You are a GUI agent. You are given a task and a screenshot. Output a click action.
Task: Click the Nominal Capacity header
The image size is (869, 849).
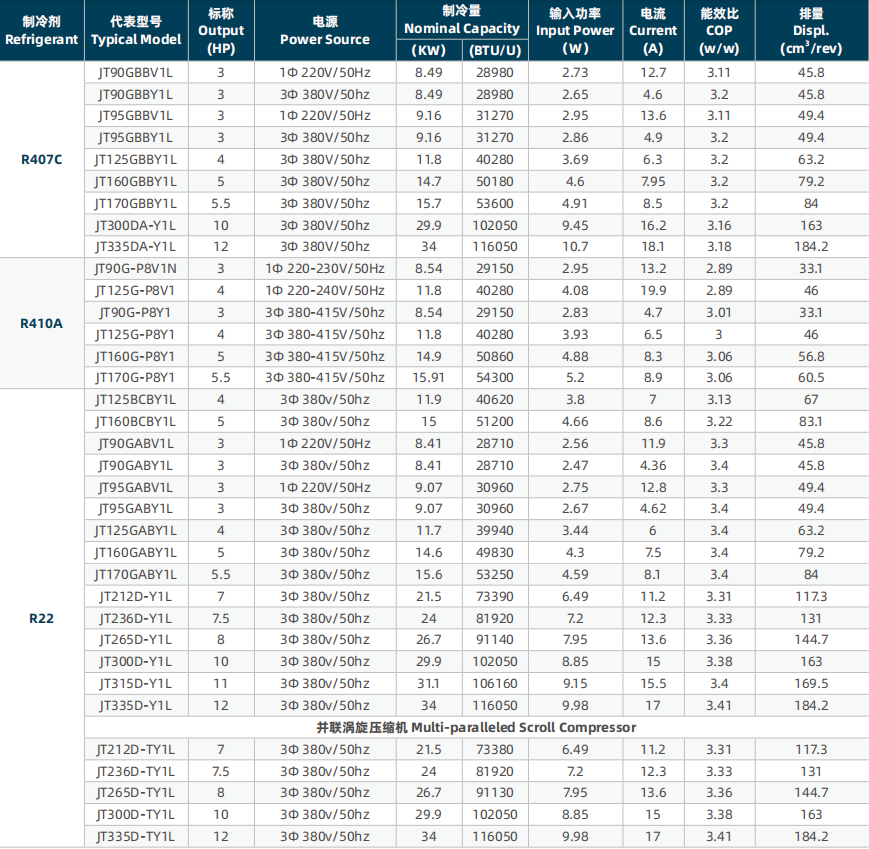(x=462, y=20)
